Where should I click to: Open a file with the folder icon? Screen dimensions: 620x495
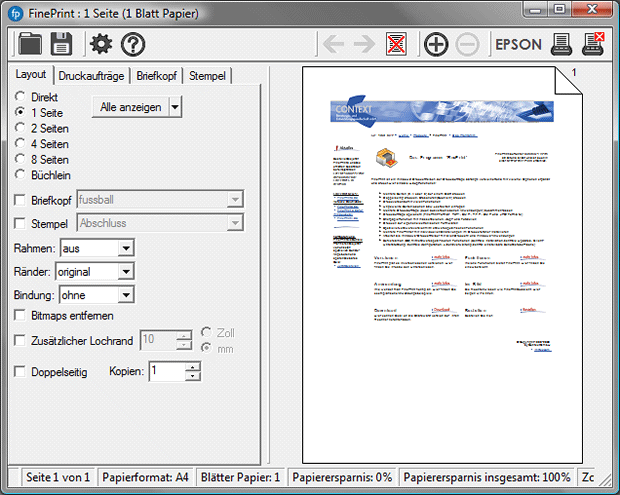pyautogui.click(x=30, y=44)
